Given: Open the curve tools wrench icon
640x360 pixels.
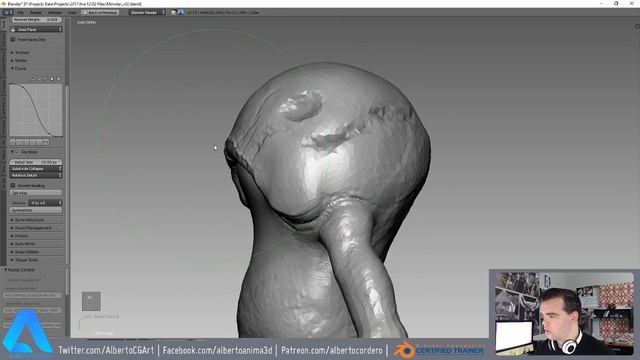Looking at the screenshot, I should click(x=45, y=78).
